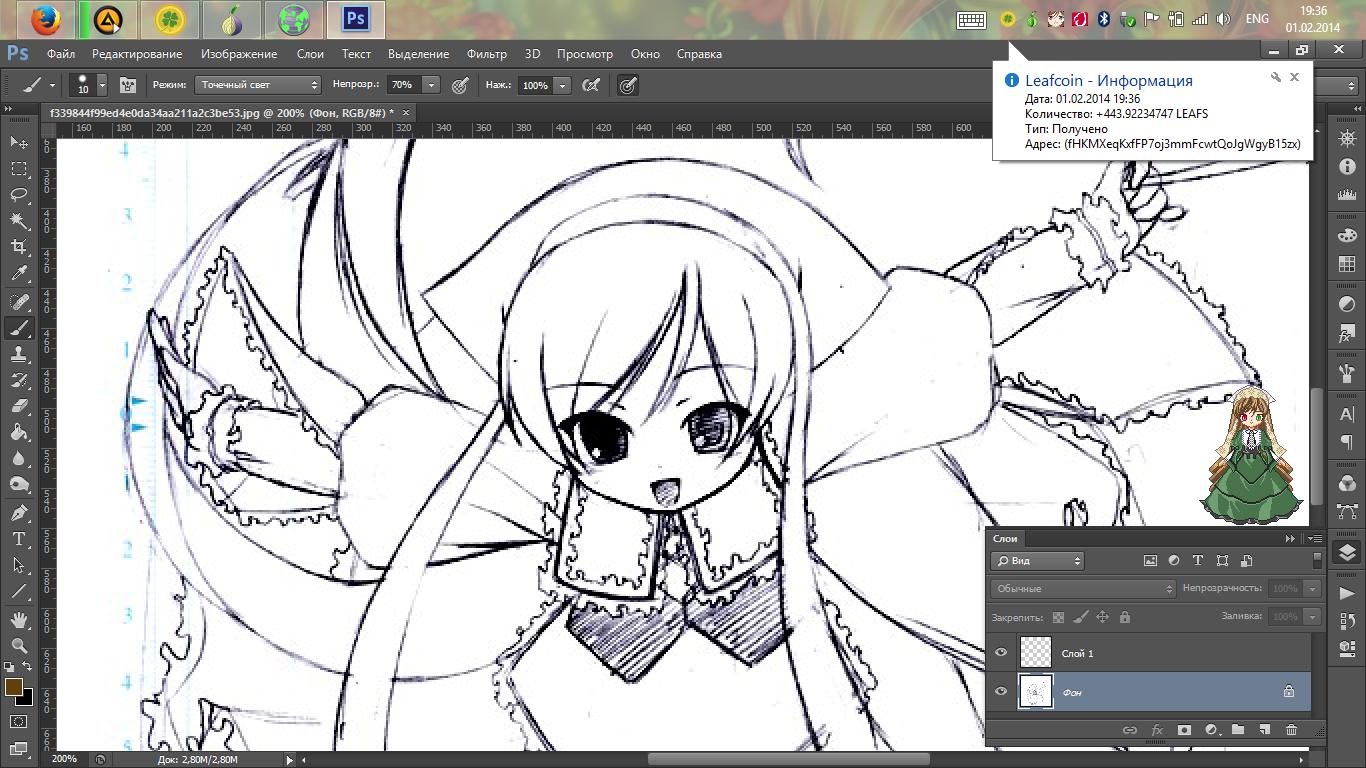Toggle visibility of the Фон layer

coord(1001,691)
